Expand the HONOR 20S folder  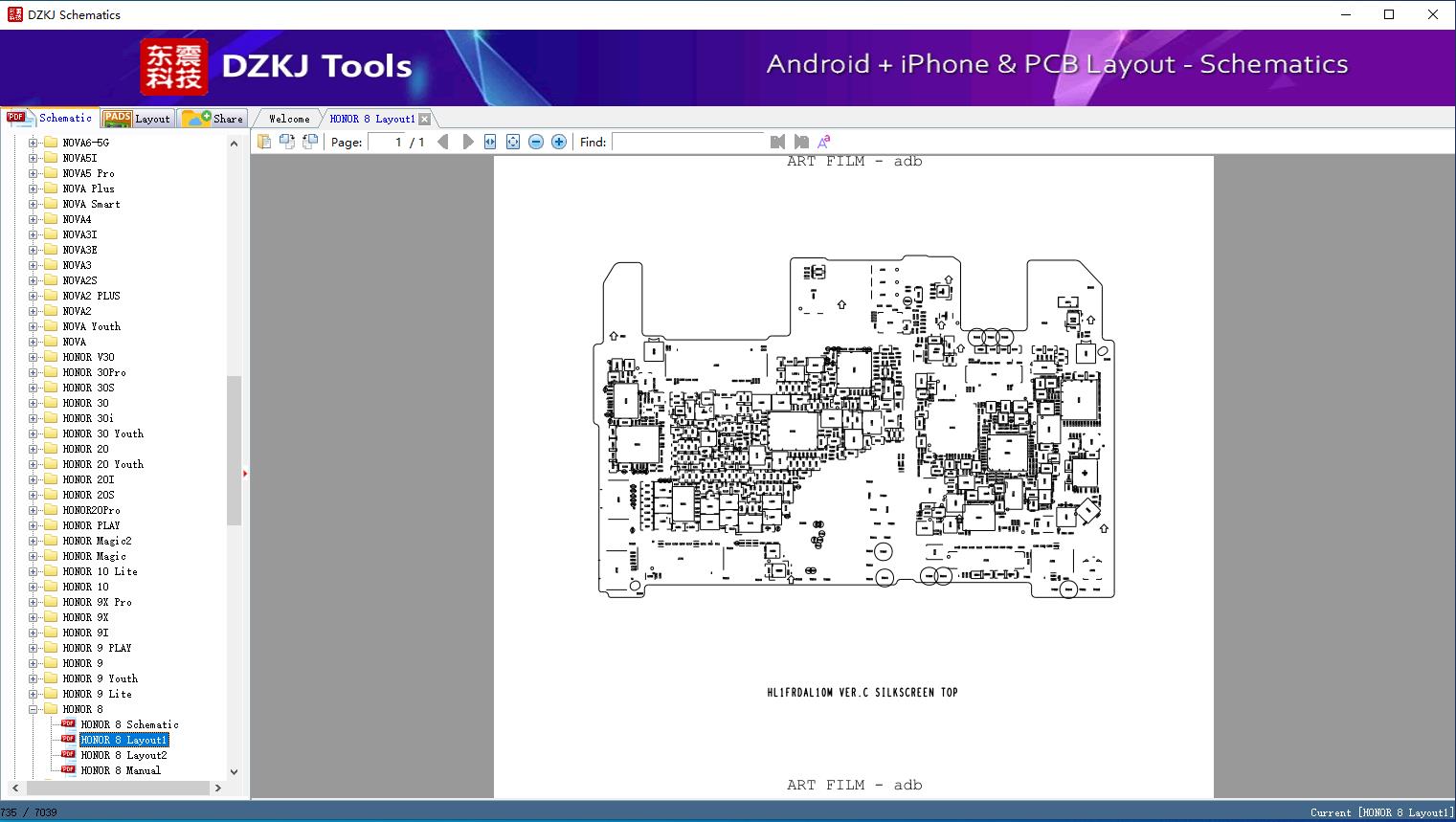pyautogui.click(x=33, y=495)
